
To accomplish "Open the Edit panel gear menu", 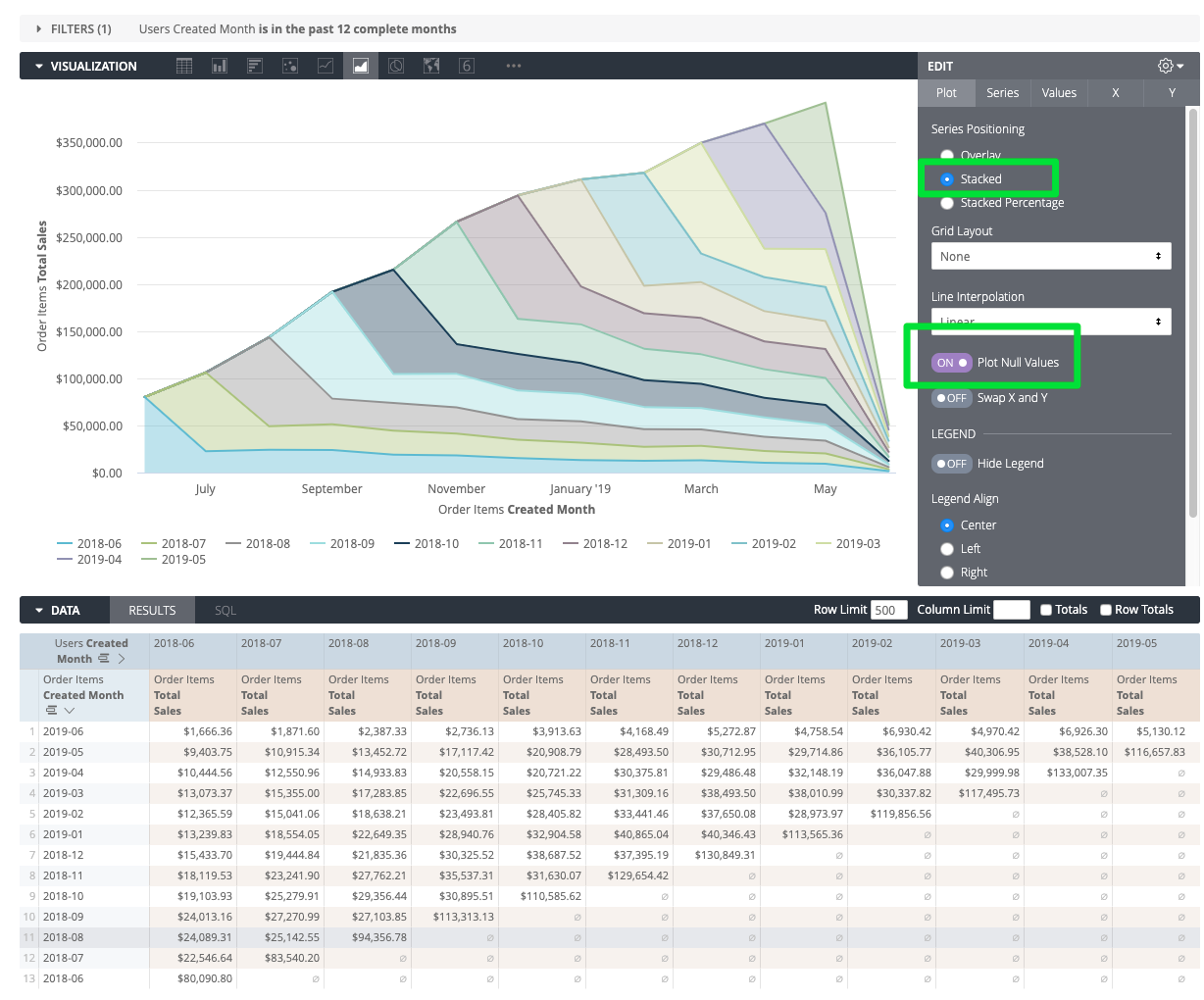I will pyautogui.click(x=1171, y=66).
